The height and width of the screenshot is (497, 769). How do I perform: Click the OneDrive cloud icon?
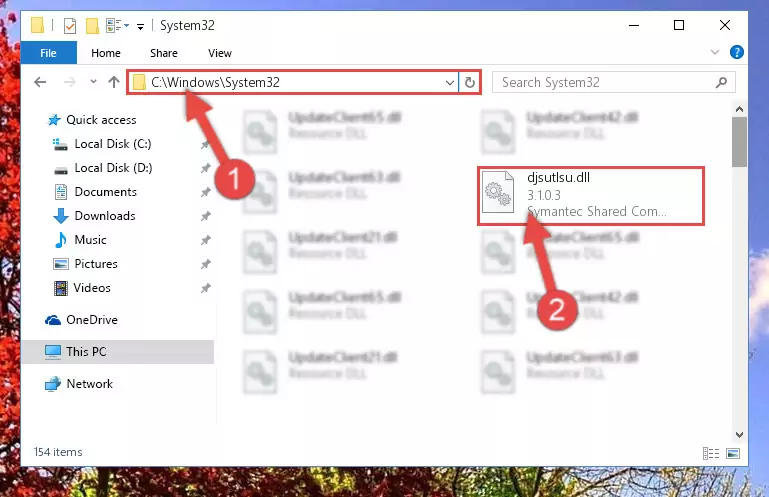click(x=53, y=320)
